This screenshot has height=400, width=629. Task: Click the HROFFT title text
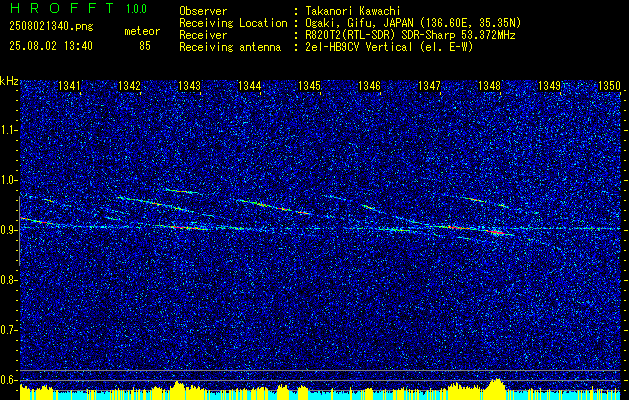[x=61, y=8]
